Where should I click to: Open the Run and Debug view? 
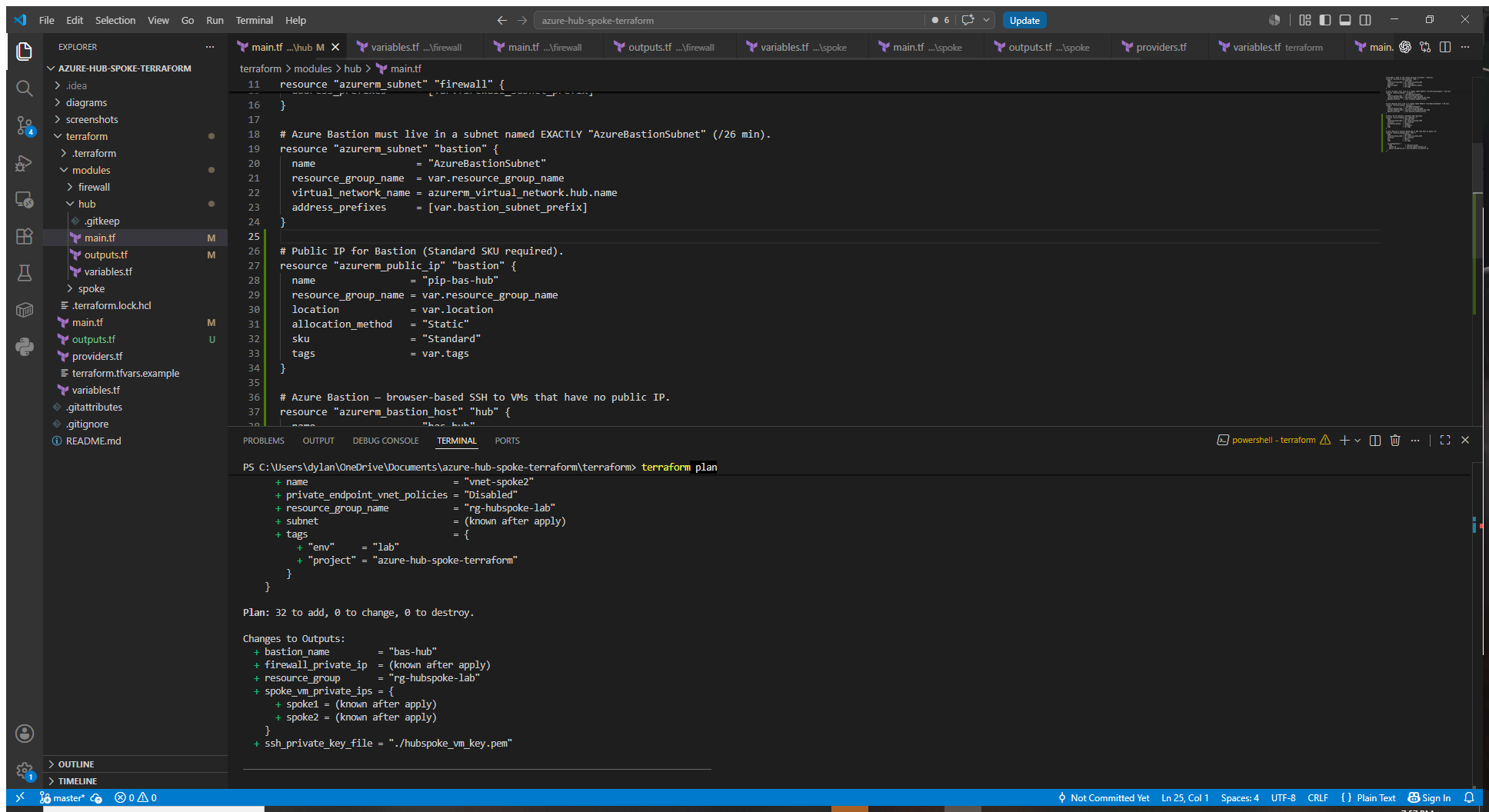tap(25, 162)
